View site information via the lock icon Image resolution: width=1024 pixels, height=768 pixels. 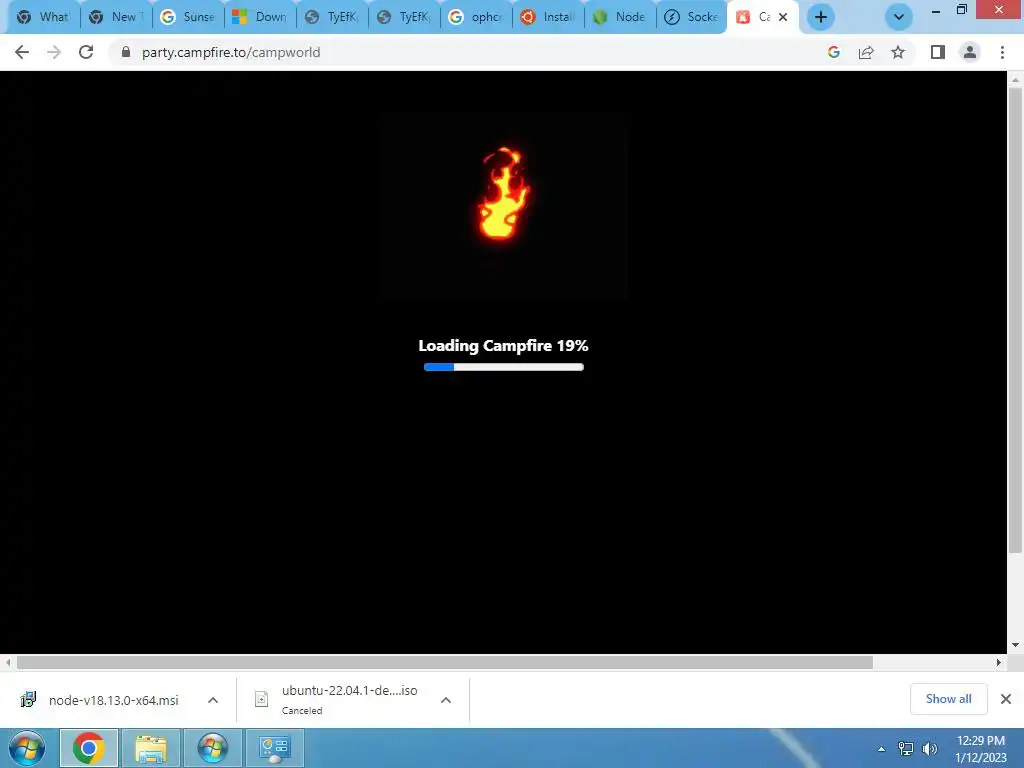[x=126, y=52]
